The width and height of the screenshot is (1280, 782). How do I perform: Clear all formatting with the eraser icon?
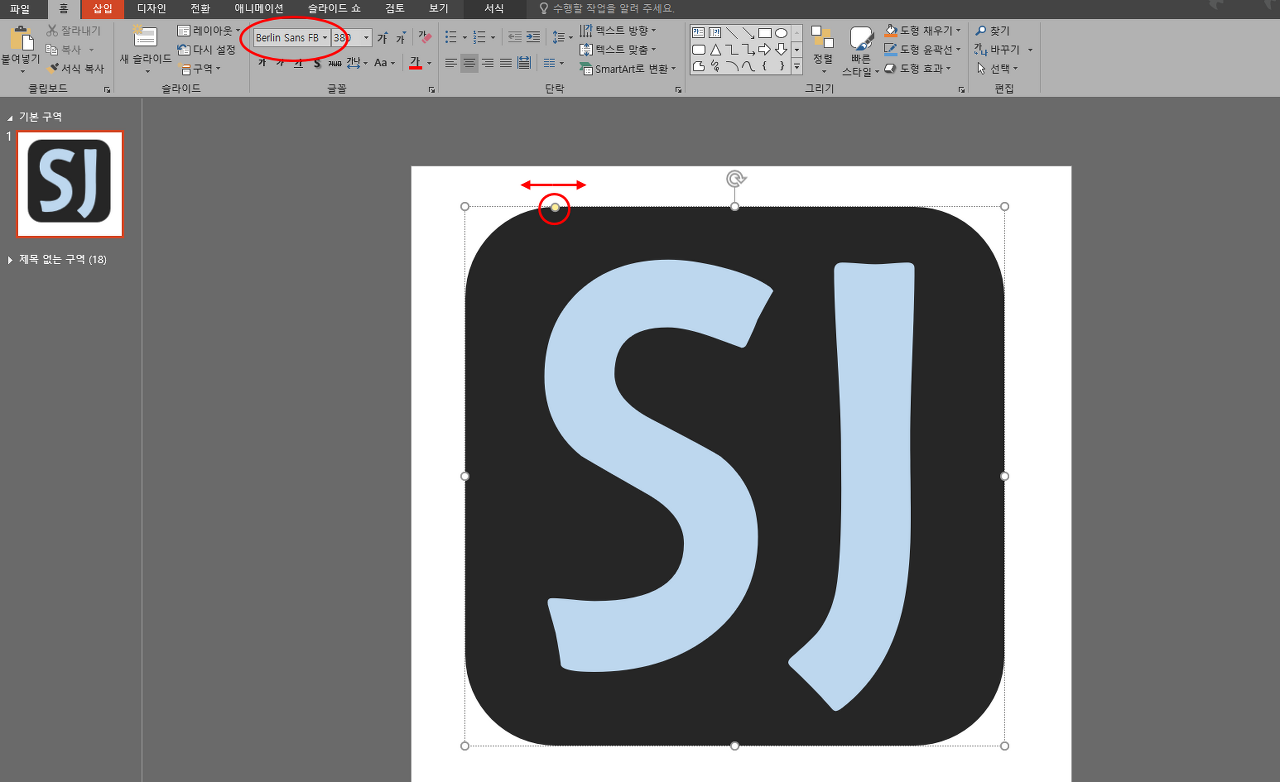[x=425, y=38]
